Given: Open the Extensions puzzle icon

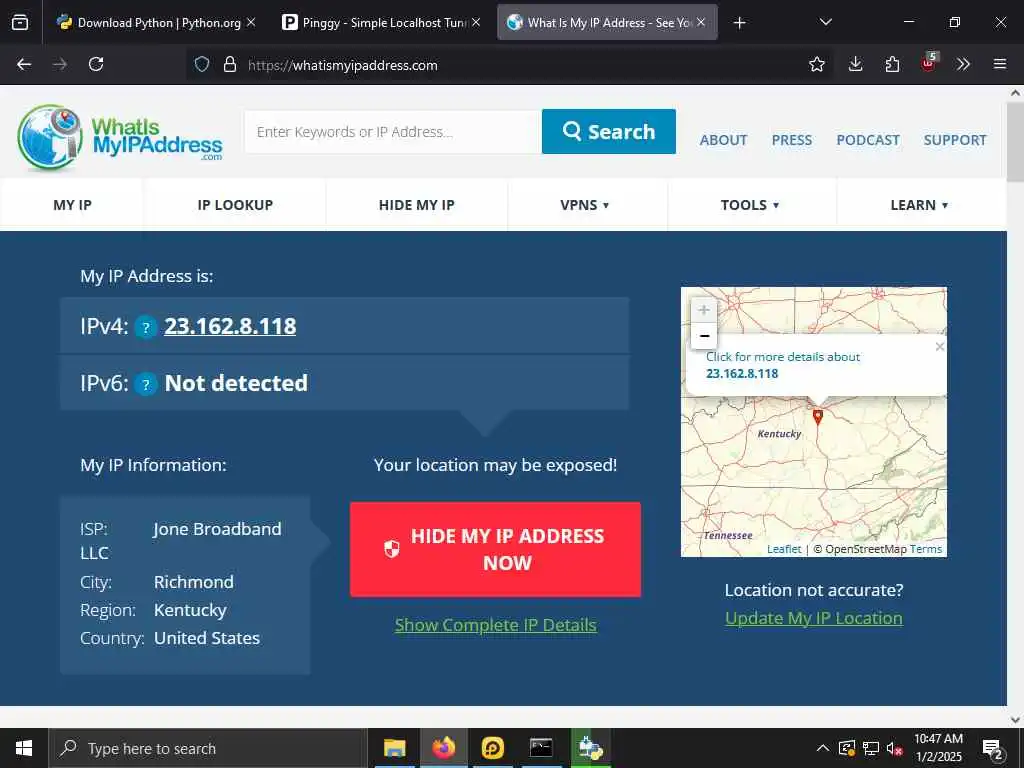Looking at the screenshot, I should pos(892,64).
